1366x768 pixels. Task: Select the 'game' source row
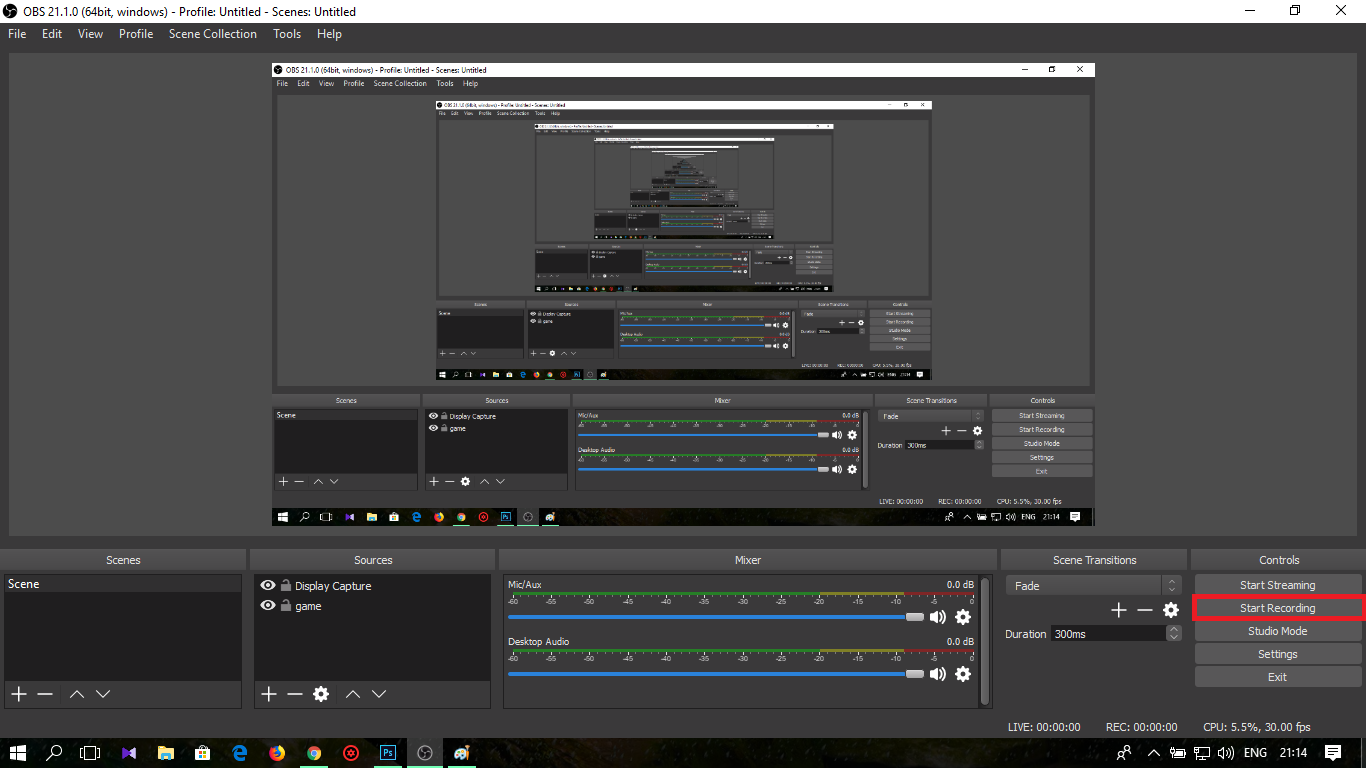click(372, 606)
